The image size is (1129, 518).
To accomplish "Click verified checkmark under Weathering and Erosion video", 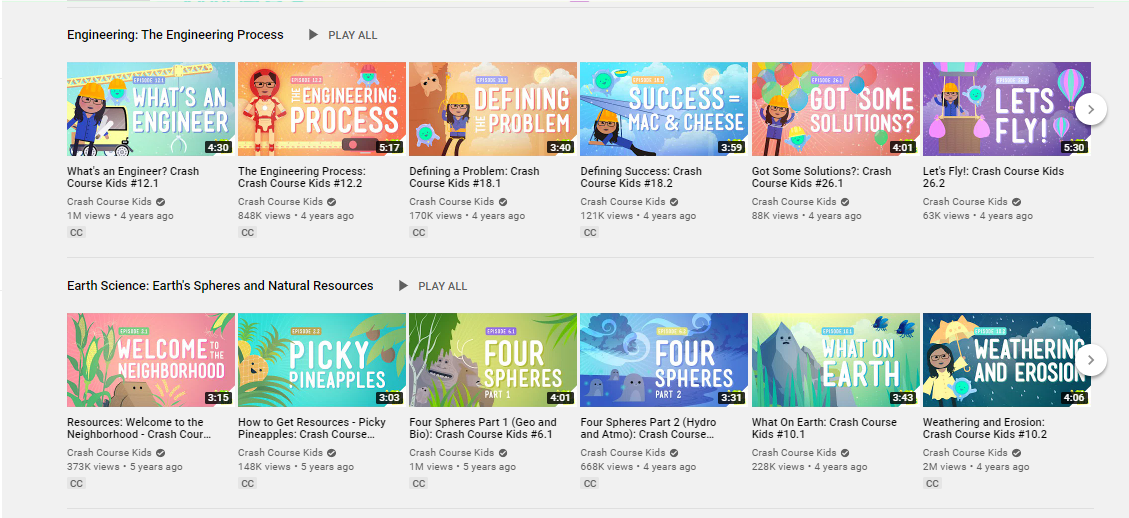I will point(1017,452).
